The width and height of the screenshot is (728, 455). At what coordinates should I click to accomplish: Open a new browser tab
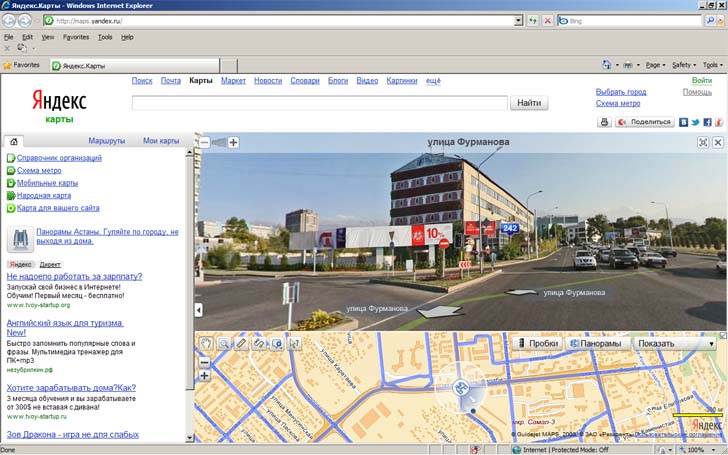tap(228, 65)
